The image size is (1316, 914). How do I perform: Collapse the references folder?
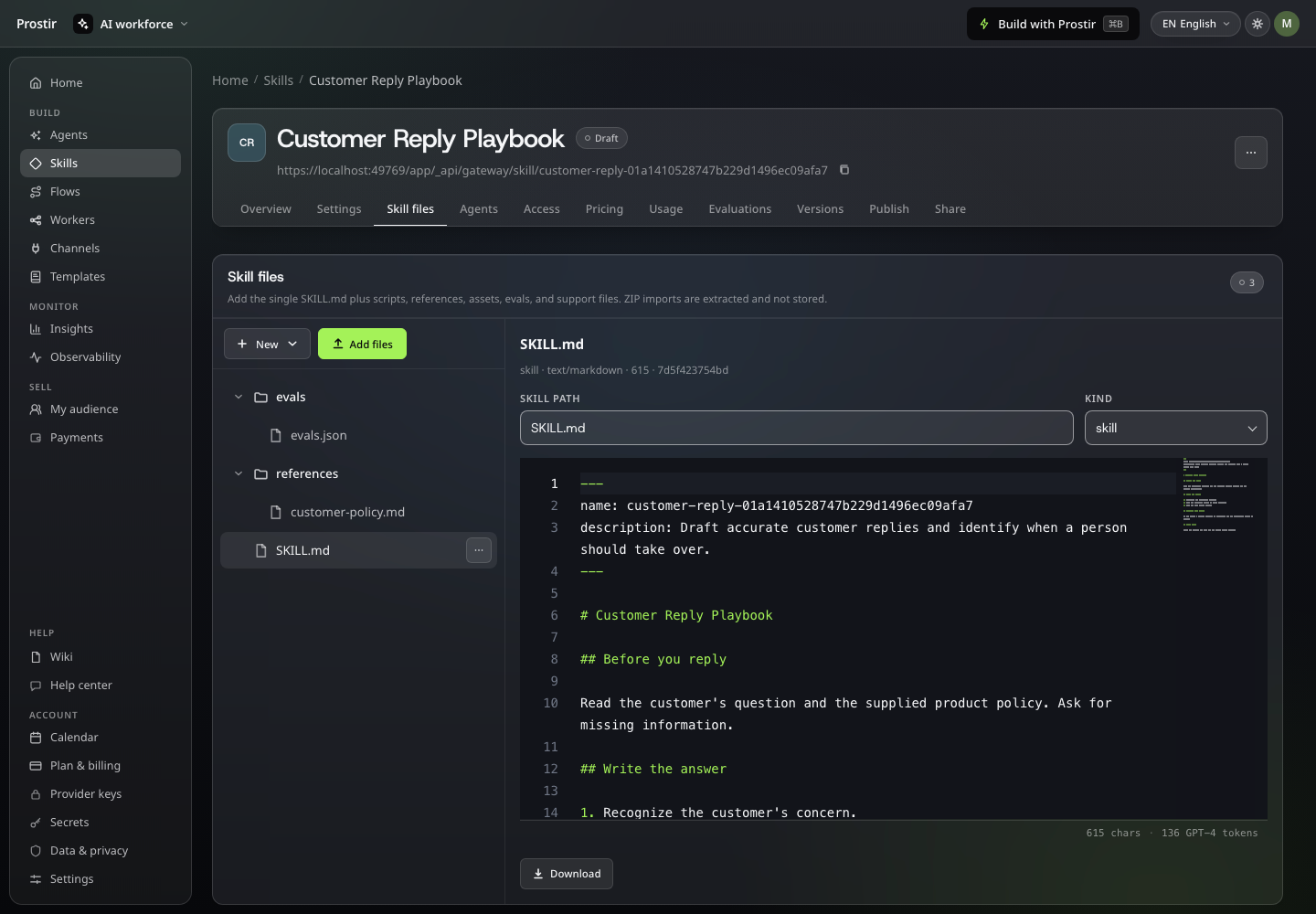click(239, 473)
